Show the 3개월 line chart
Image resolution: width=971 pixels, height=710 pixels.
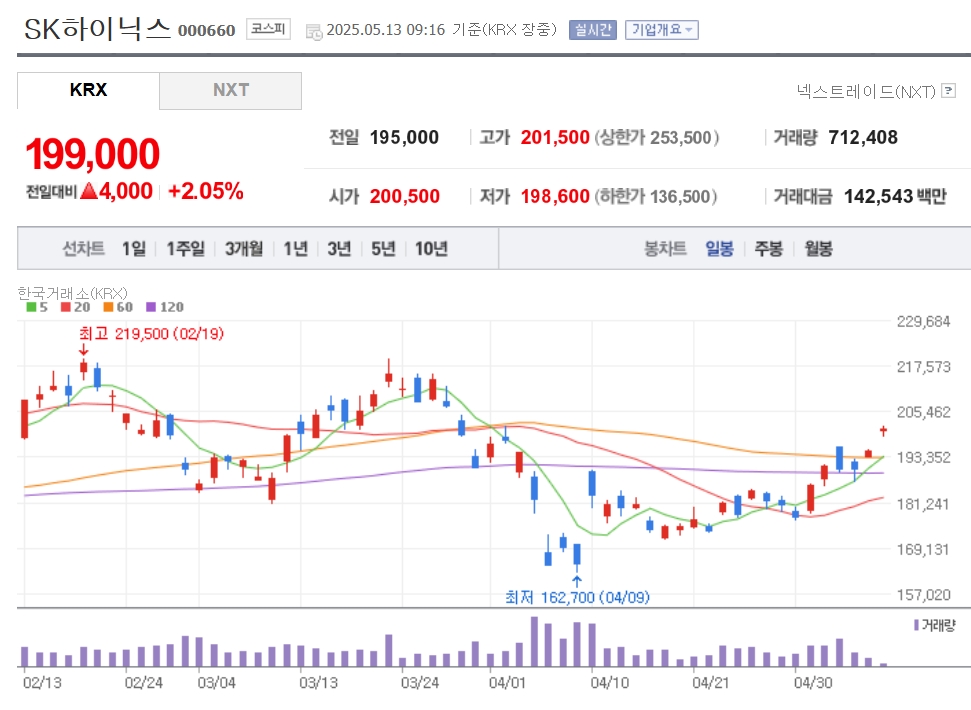click(243, 249)
